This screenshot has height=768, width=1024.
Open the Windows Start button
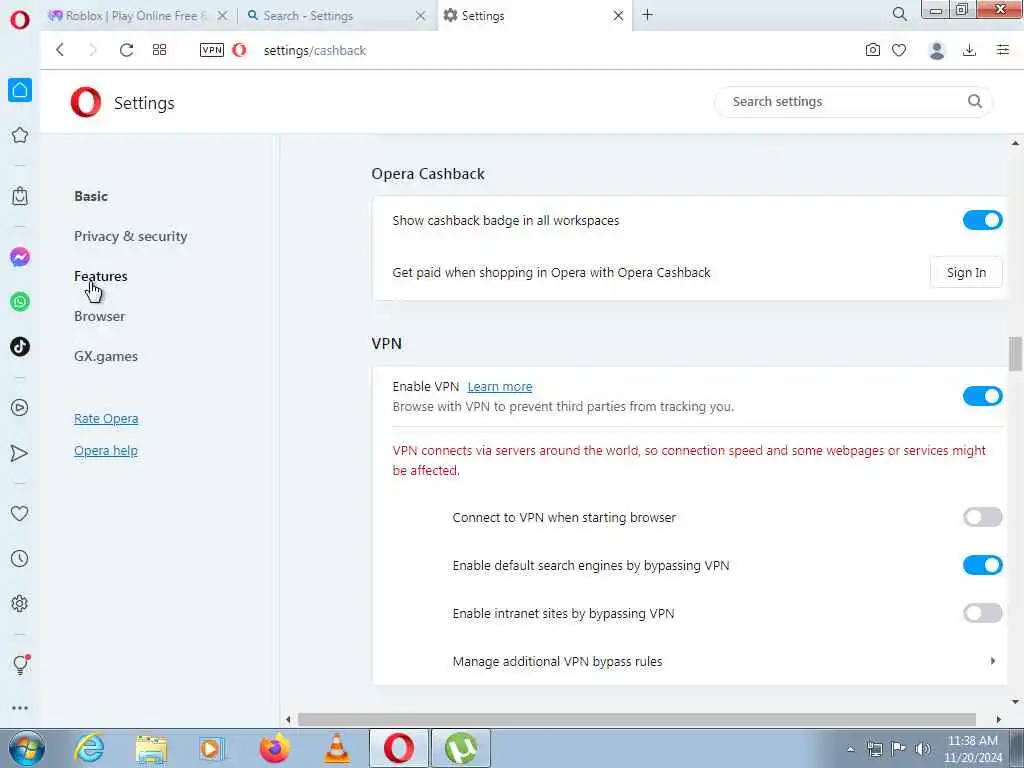click(27, 748)
